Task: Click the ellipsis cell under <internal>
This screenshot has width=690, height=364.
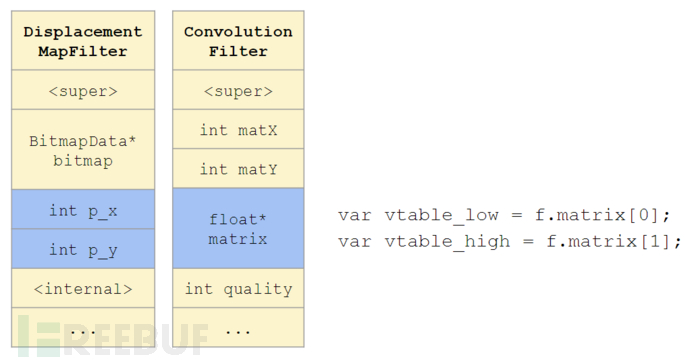Action: click(83, 327)
